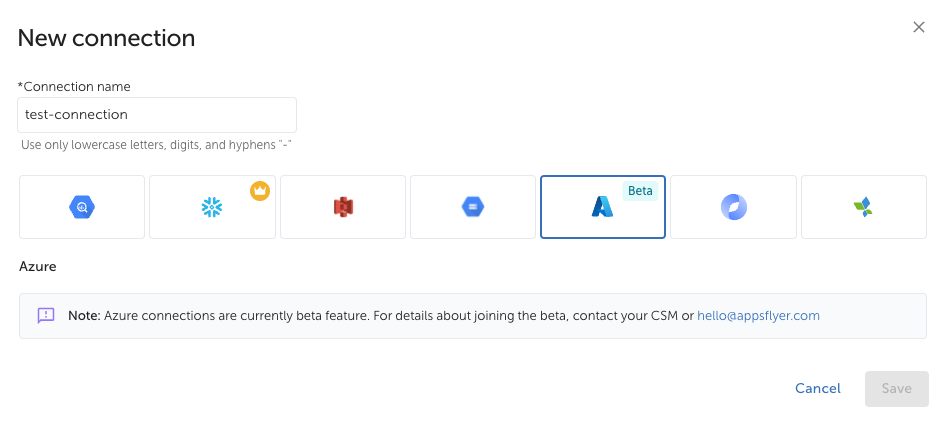Select the Azure connection tile
This screenshot has width=943, height=423.
(603, 207)
